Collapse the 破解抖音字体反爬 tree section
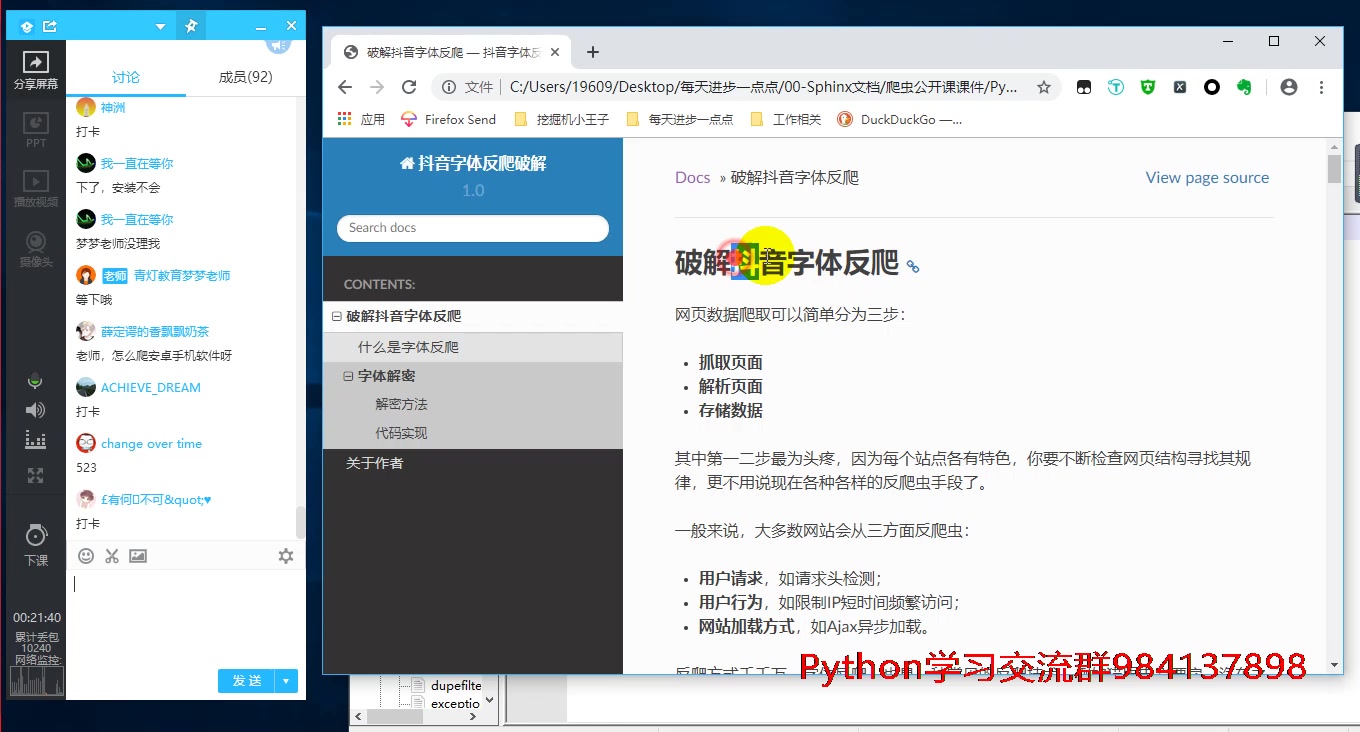Image resolution: width=1360 pixels, height=732 pixels. point(335,315)
